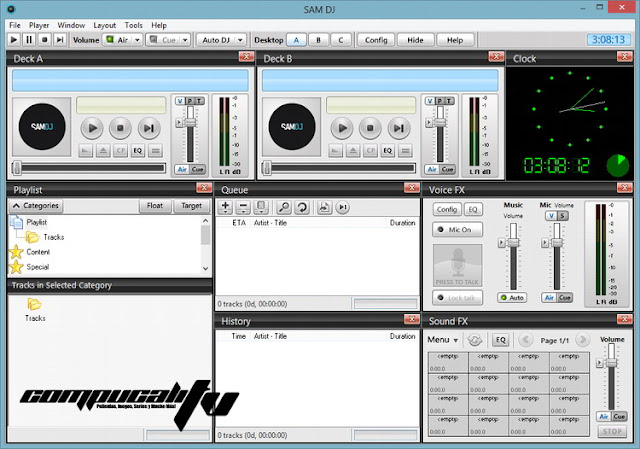Open the Air volume dropdown arrow
Image resolution: width=640 pixels, height=449 pixels.
pyautogui.click(x=138, y=40)
